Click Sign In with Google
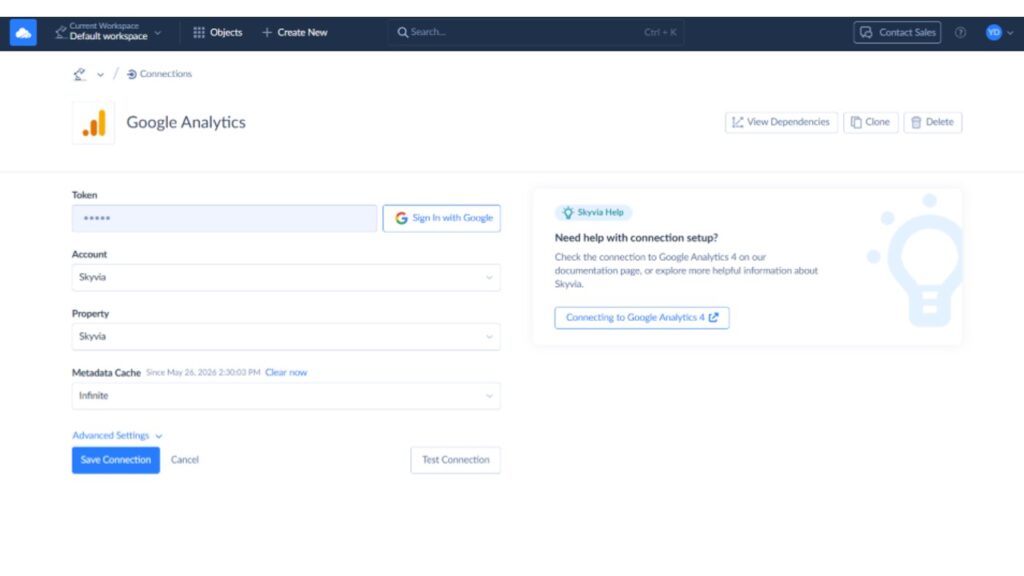 click(441, 218)
